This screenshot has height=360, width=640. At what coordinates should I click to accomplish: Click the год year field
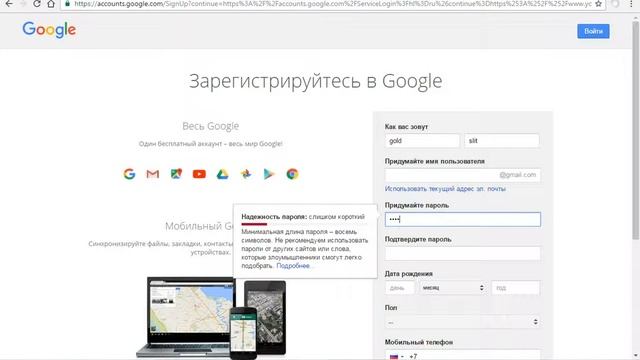point(516,288)
